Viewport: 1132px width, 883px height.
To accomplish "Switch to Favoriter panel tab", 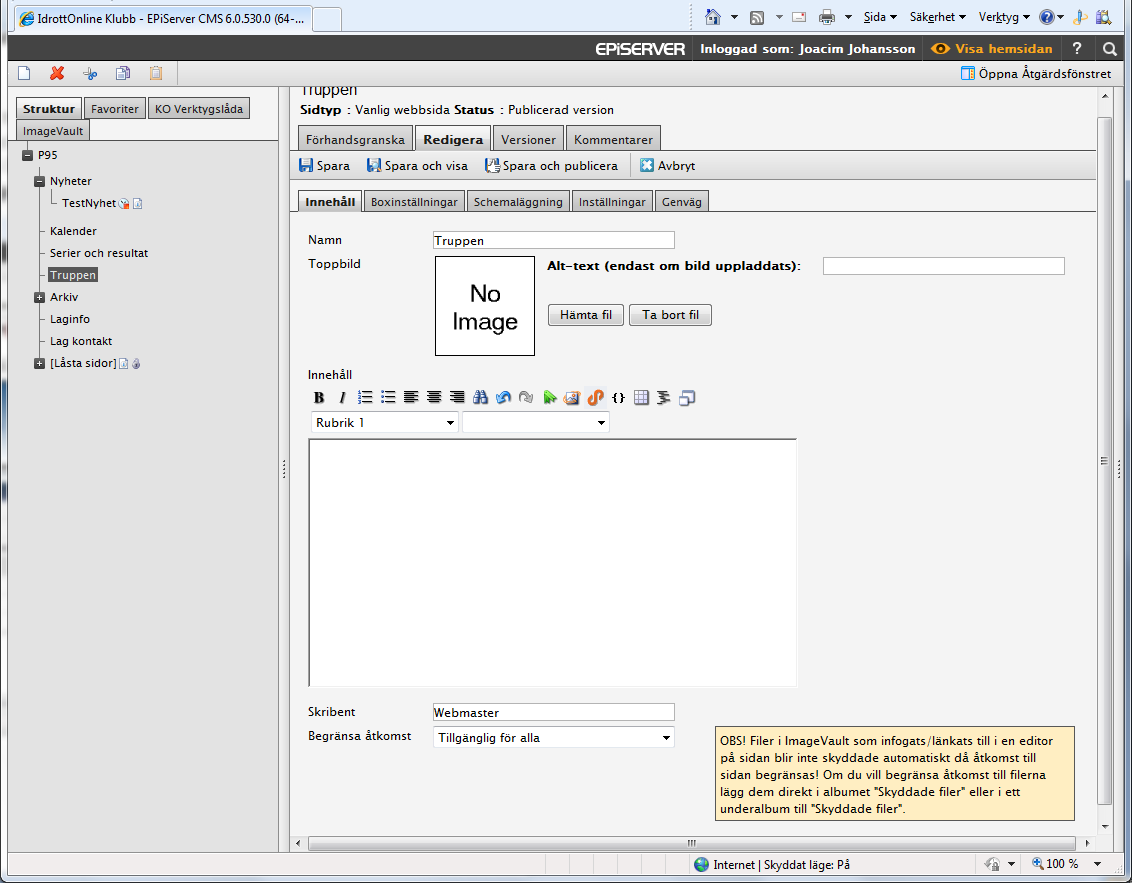I will (x=115, y=108).
